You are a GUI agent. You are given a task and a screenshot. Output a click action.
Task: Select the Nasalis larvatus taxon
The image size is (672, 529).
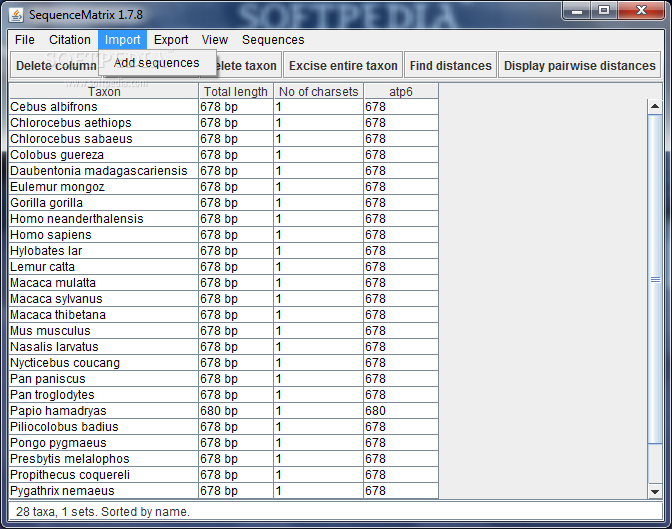104,347
